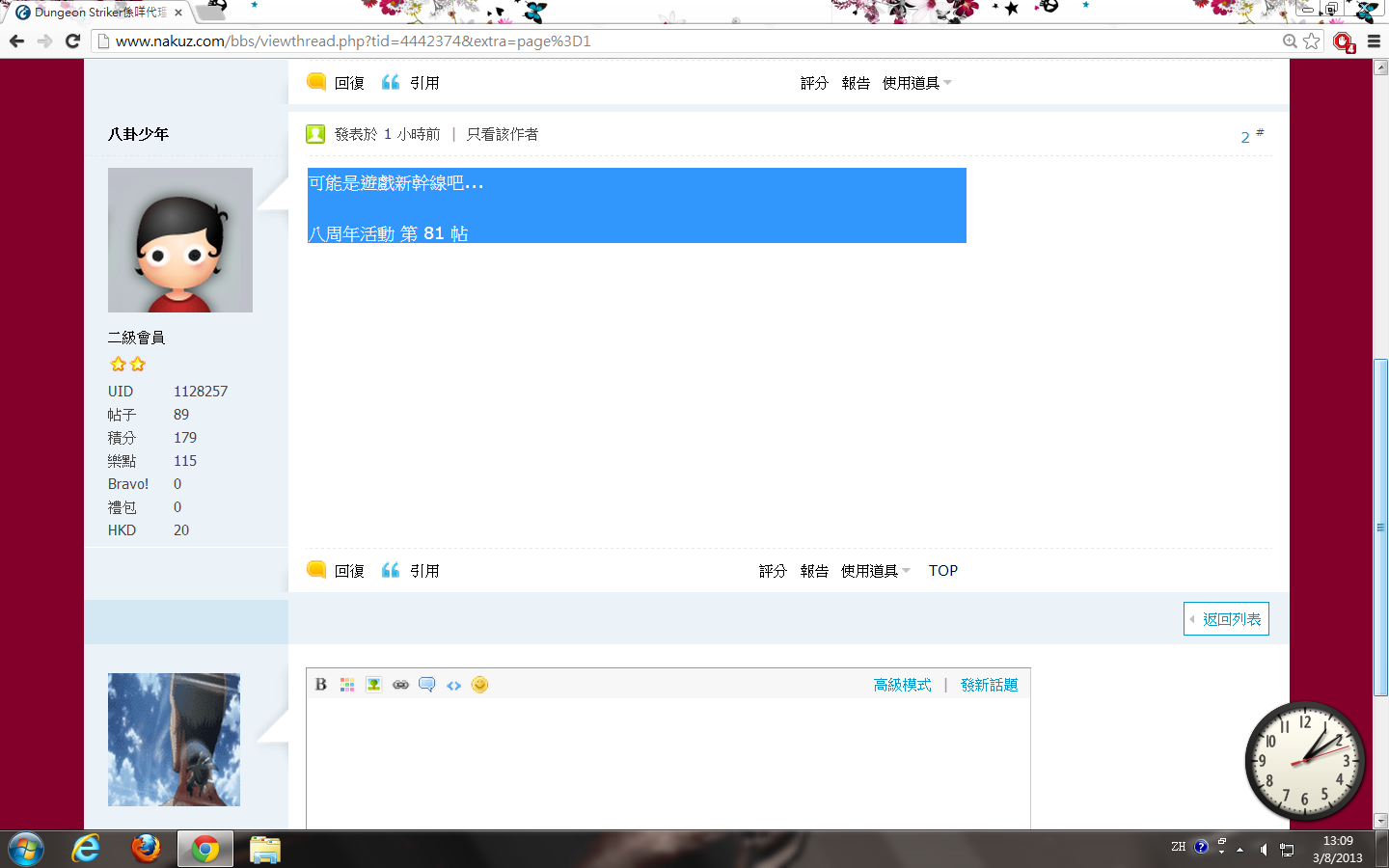This screenshot has height=868, width=1389.
Task: Click the taskbar clock showing 13:09
Action: (x=1337, y=850)
